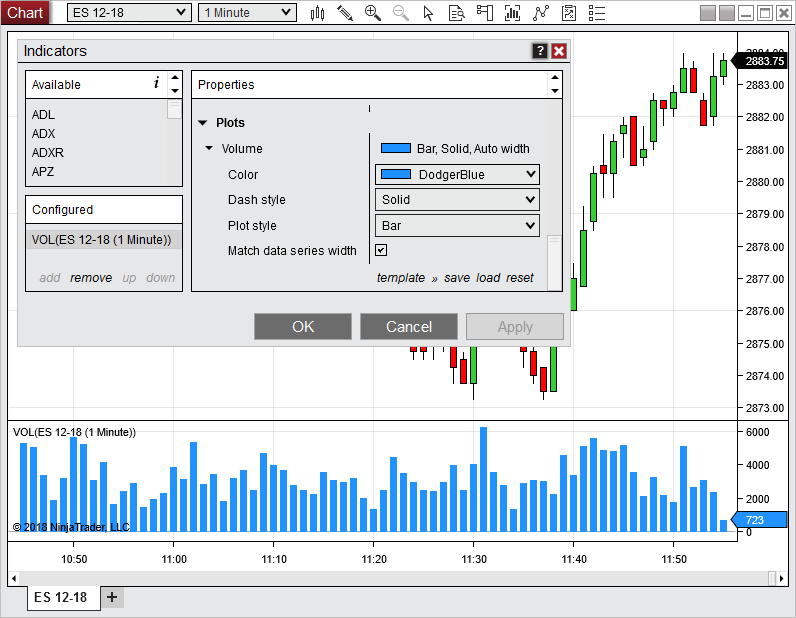This screenshot has height=618, width=796.
Task: Collapse the Plots section triangle
Action: click(202, 123)
